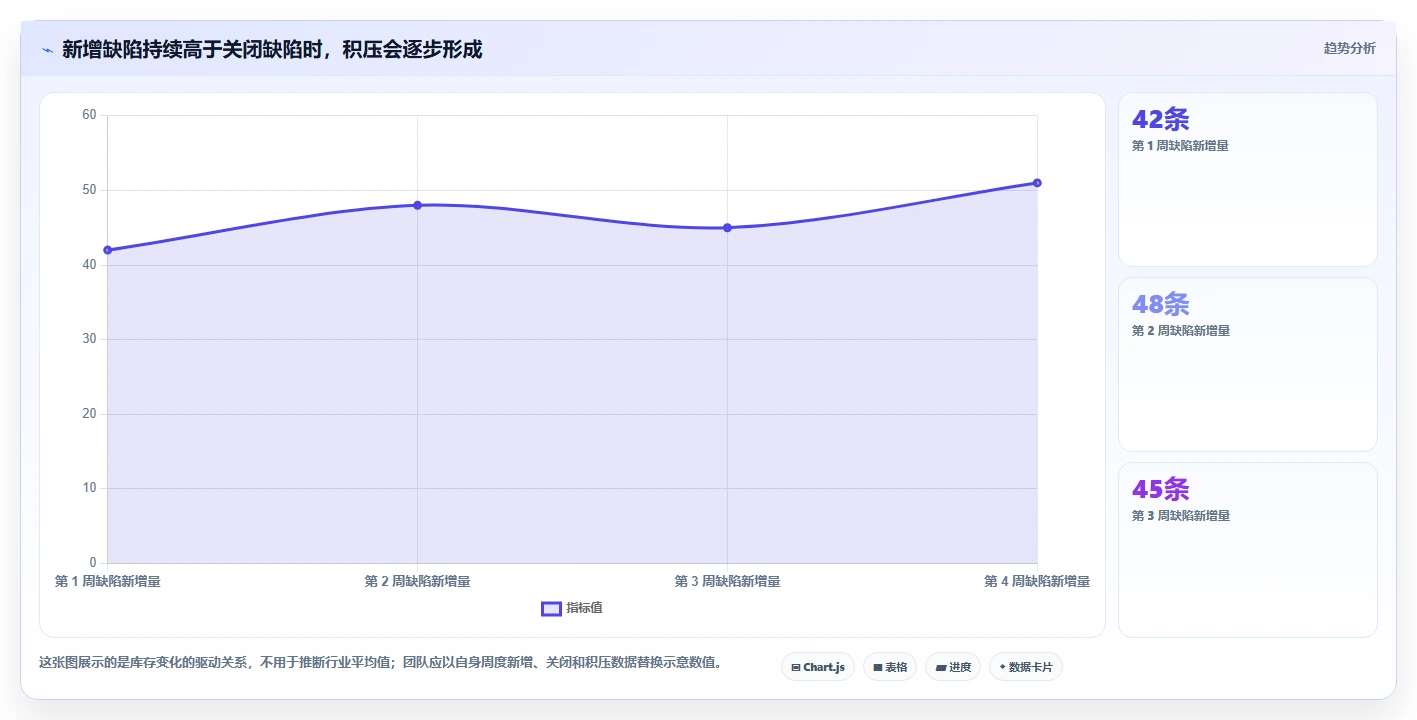Click card caption 第 2 周缺陷新增量

click(x=1180, y=331)
